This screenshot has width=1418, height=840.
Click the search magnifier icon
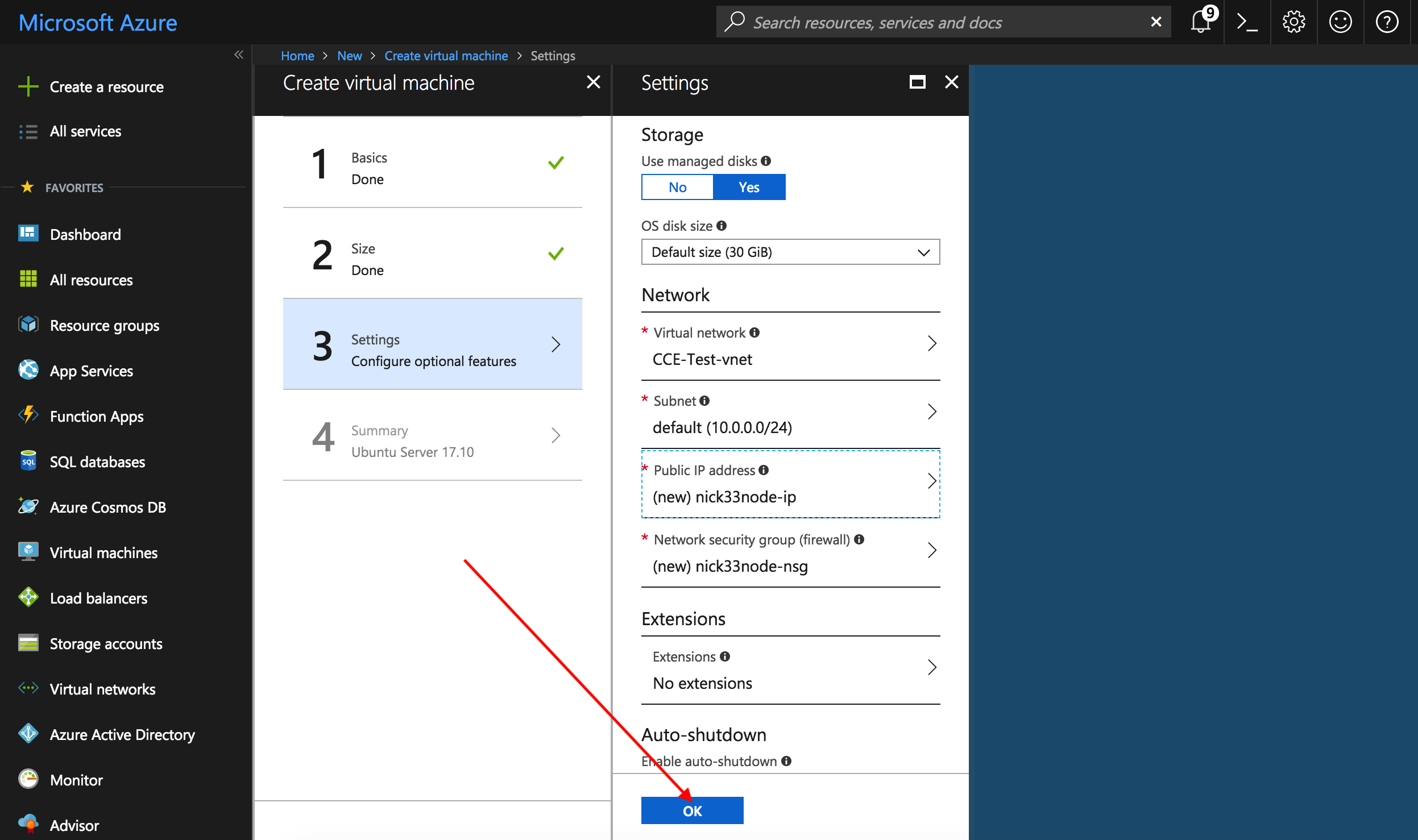point(735,22)
